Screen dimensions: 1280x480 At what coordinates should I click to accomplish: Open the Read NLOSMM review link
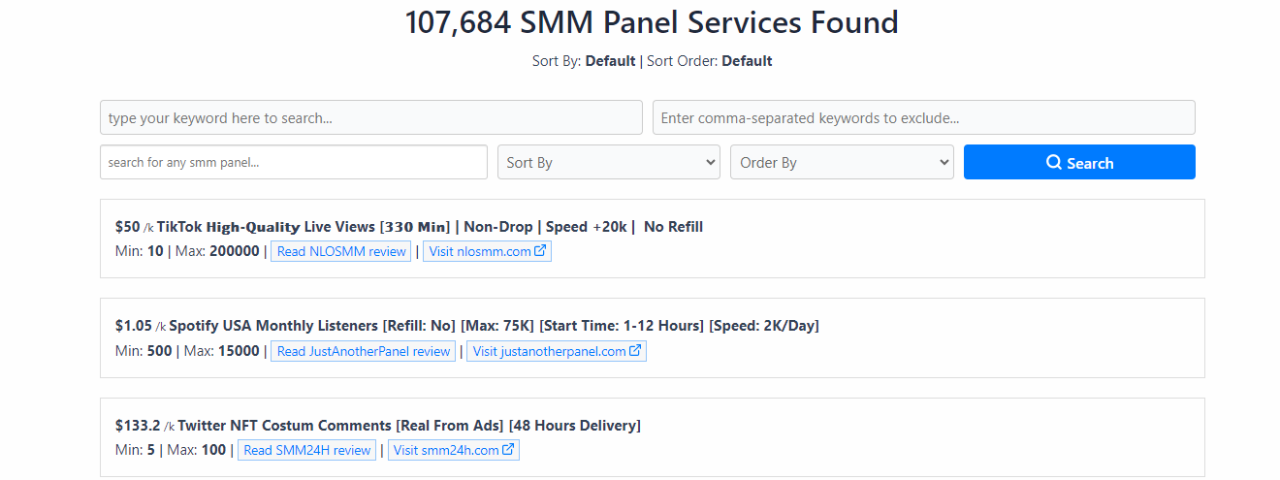pyautogui.click(x=341, y=251)
